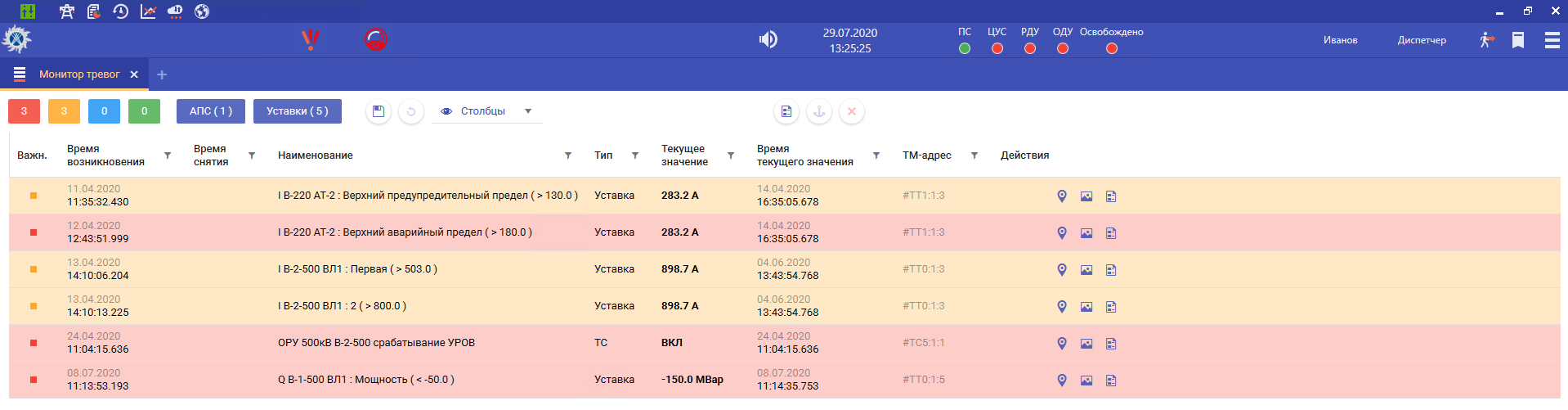The width and height of the screenshot is (1568, 410).
Task: Expand the Столбцы columns dropdown
Action: 527,111
